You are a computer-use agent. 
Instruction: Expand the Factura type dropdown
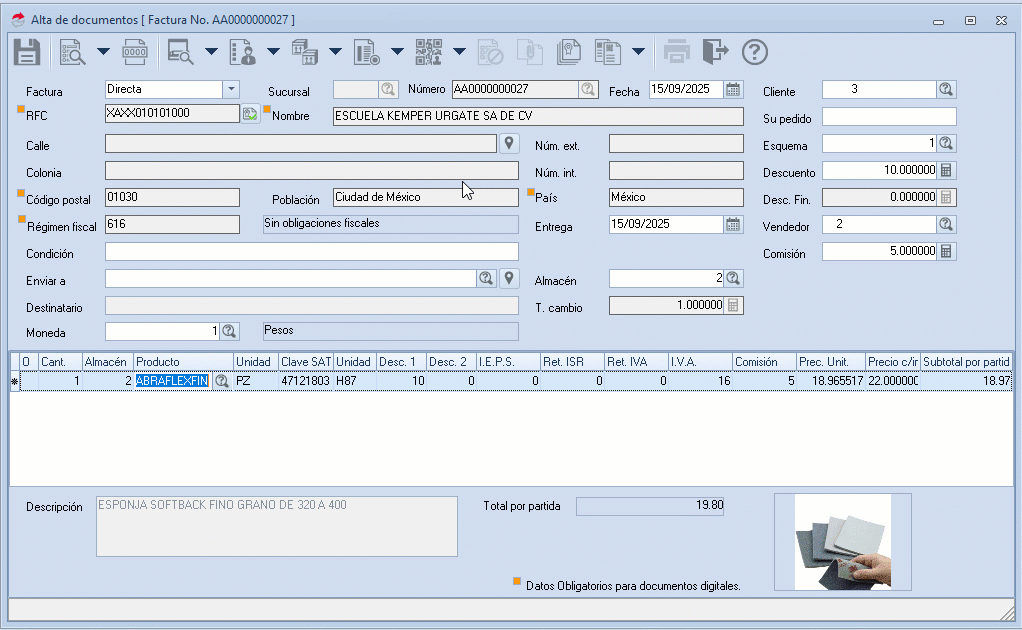click(x=231, y=89)
